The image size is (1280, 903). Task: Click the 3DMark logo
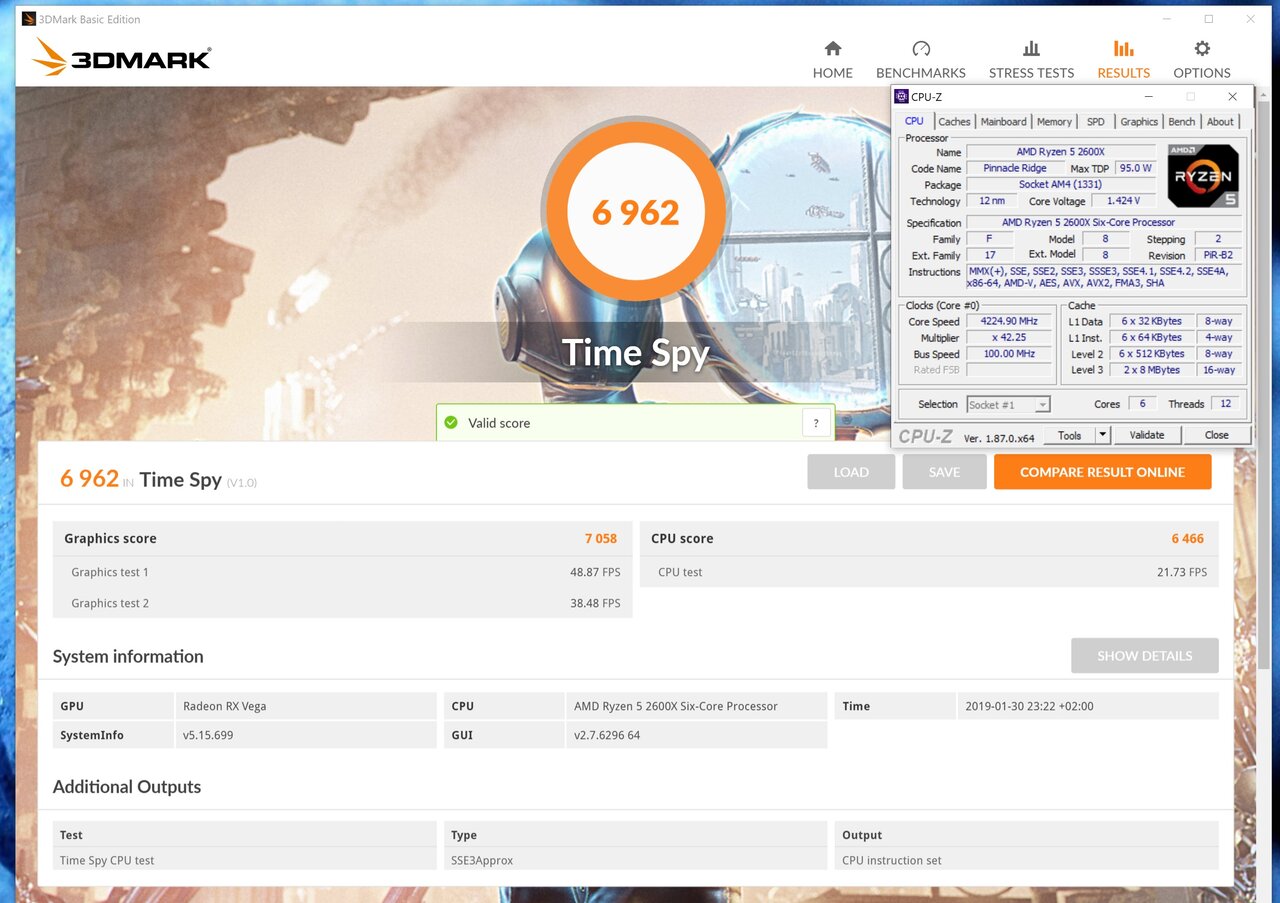[x=121, y=58]
